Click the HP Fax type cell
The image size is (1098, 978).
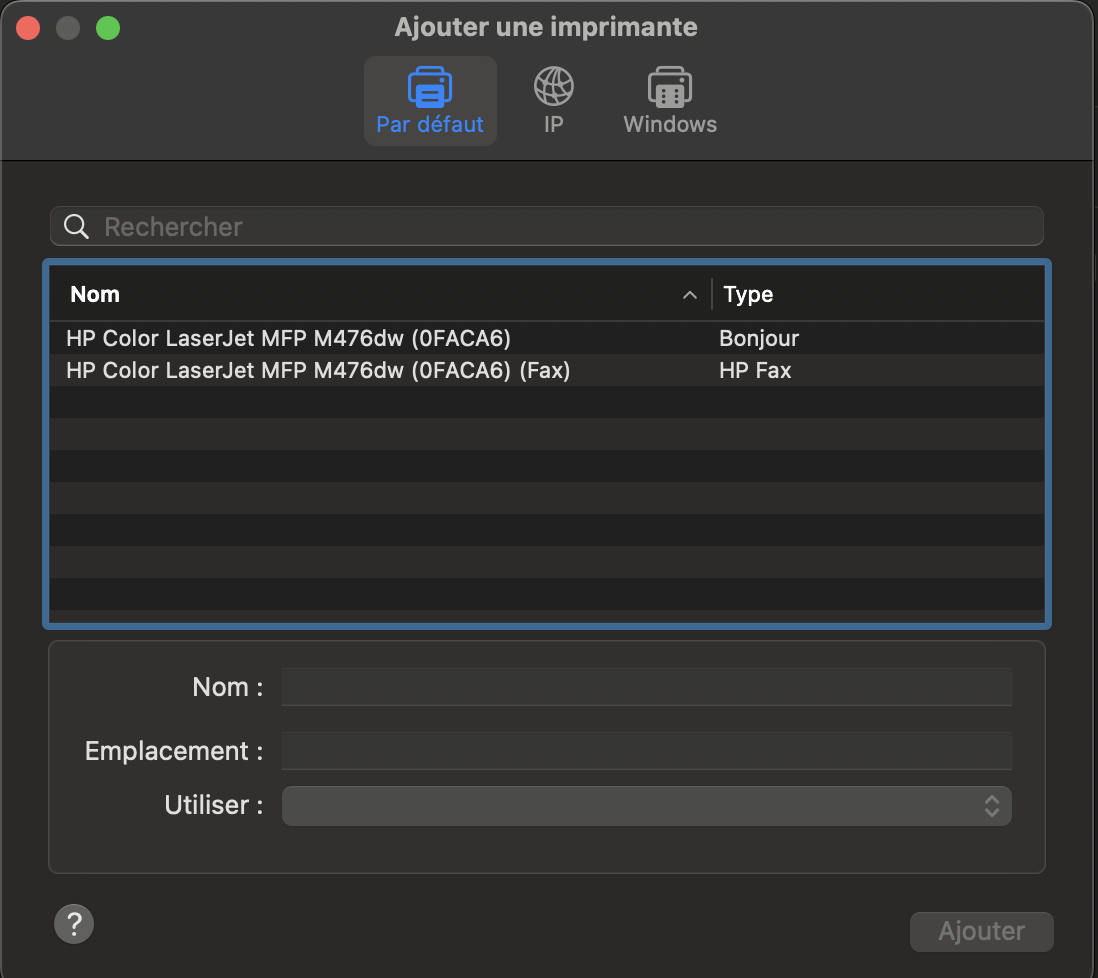[x=755, y=370]
